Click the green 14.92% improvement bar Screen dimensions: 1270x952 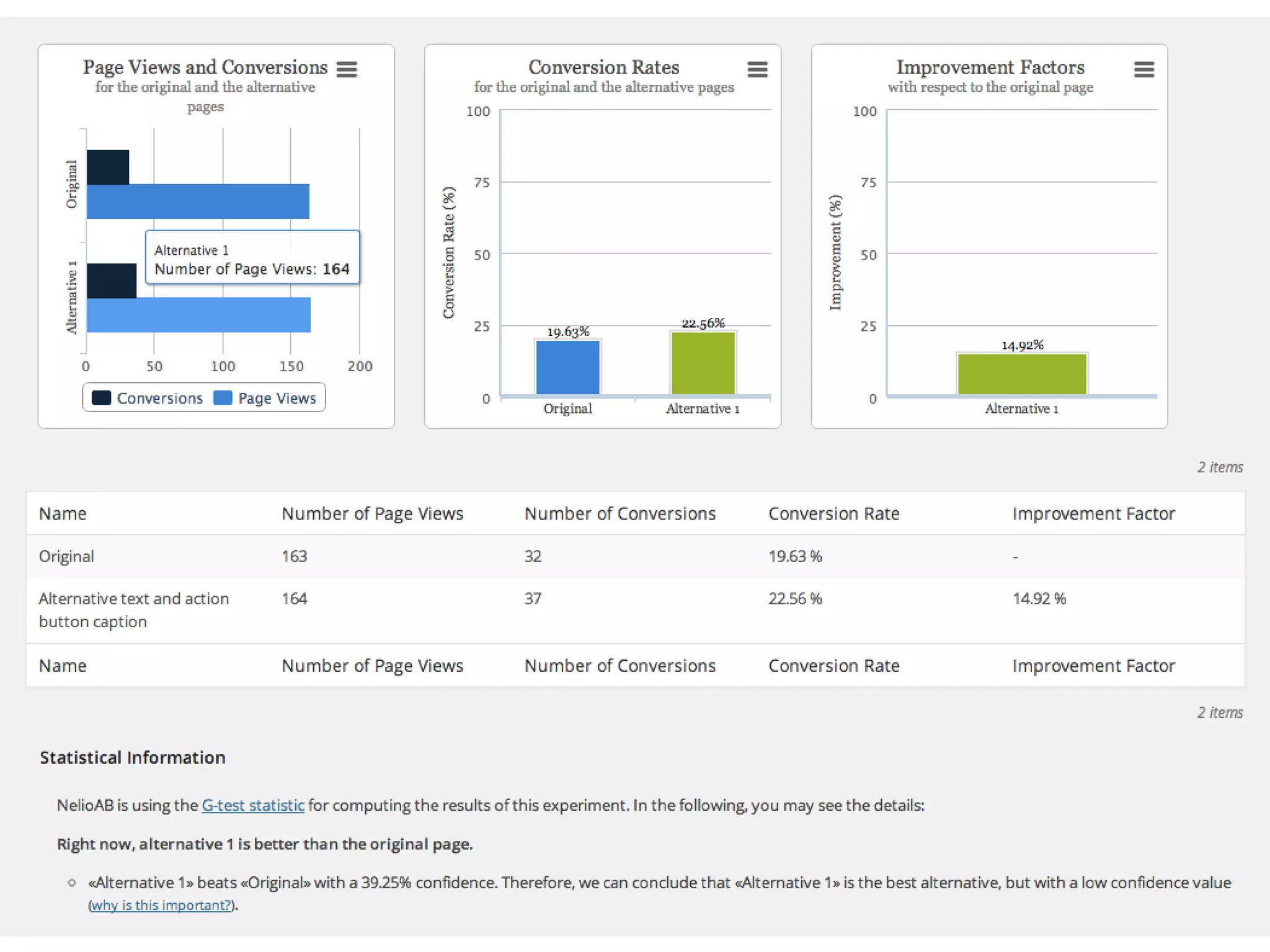[1022, 374]
